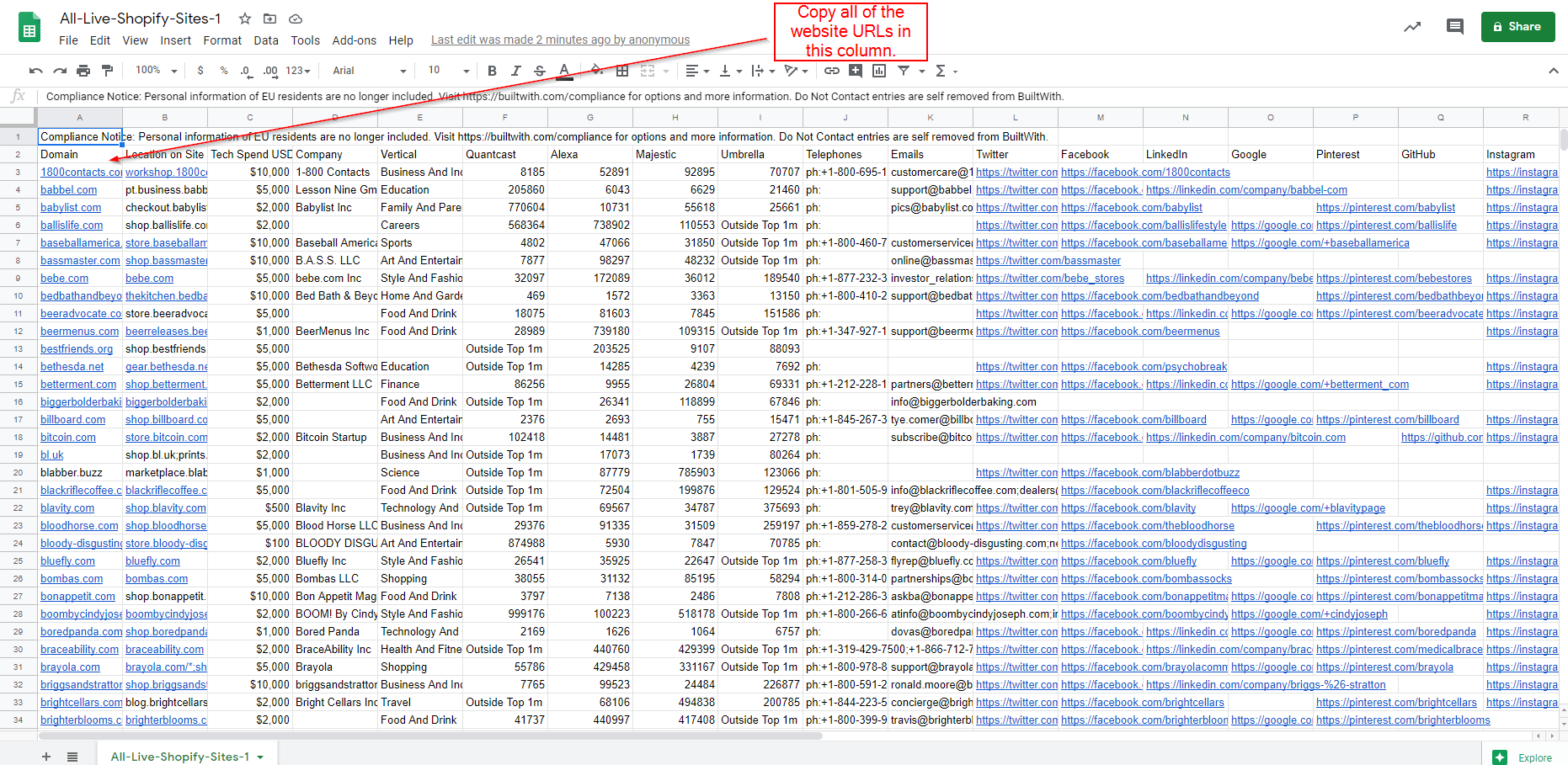Click the Insert link icon

pyautogui.click(x=831, y=71)
